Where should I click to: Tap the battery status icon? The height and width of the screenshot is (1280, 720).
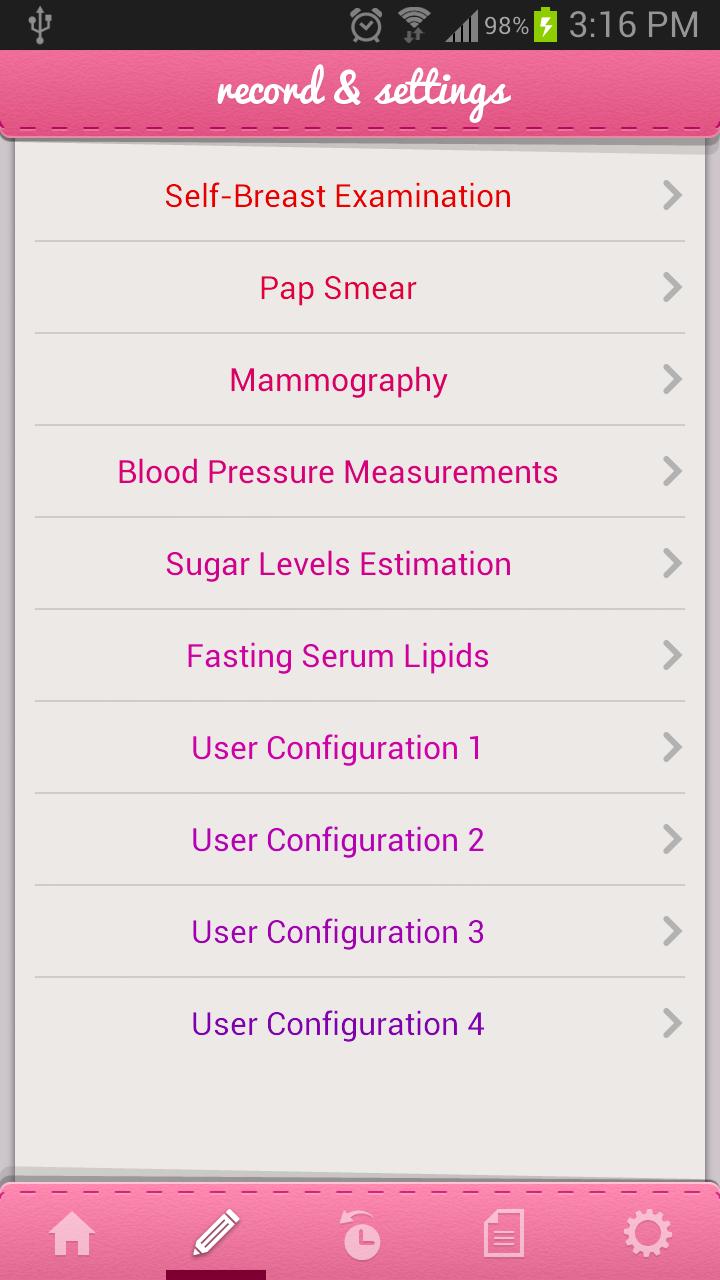pos(546,25)
